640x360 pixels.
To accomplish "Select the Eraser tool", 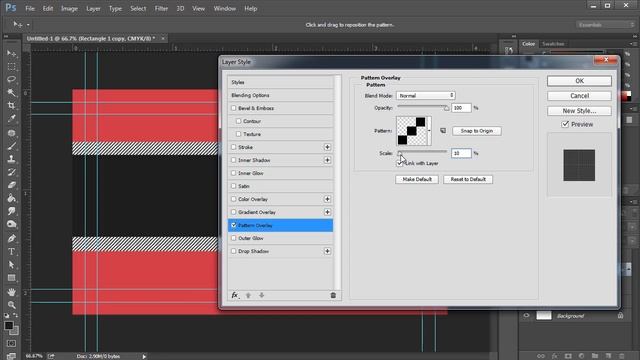I will coord(11,185).
